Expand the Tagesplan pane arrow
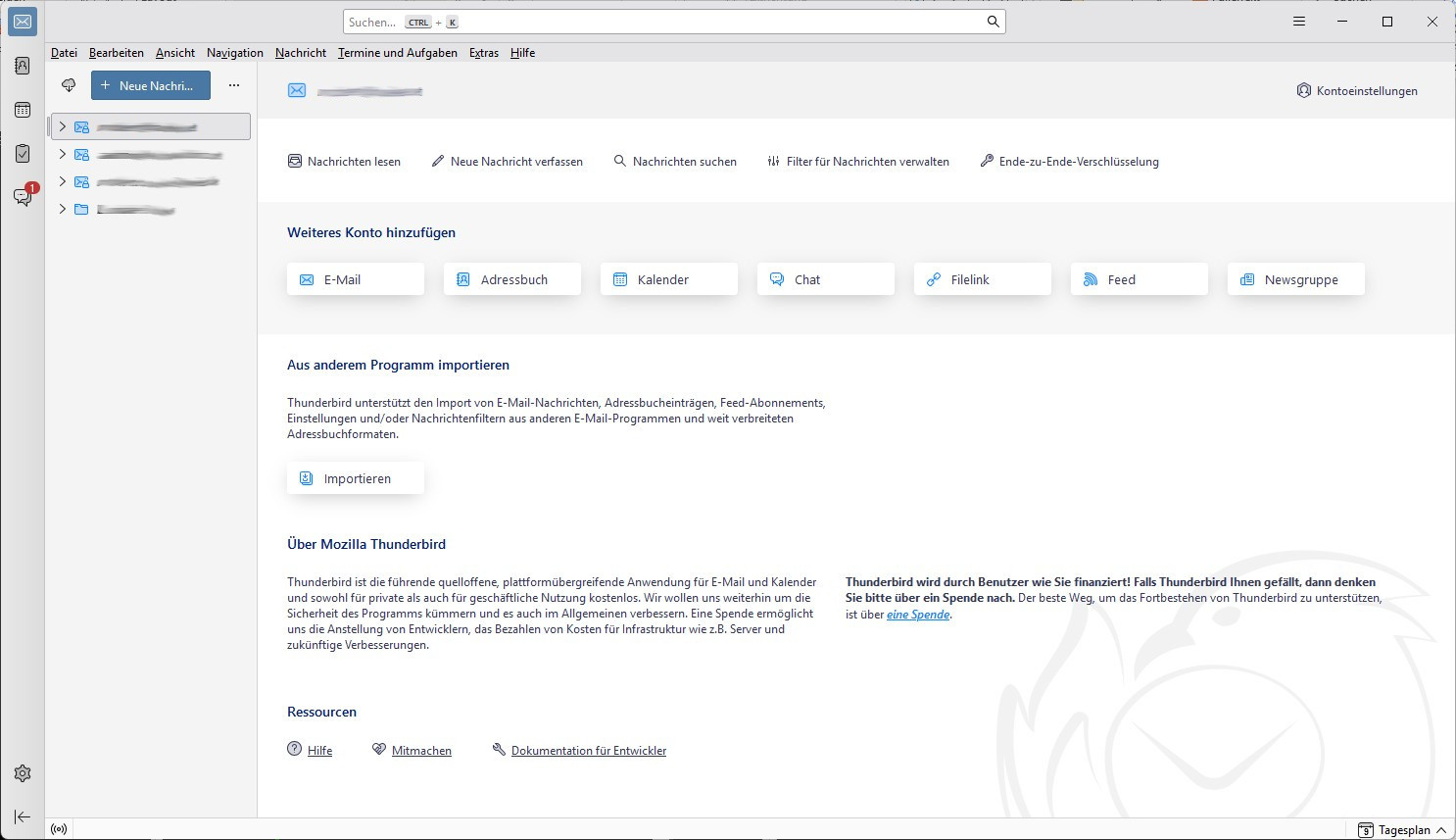 [1441, 830]
